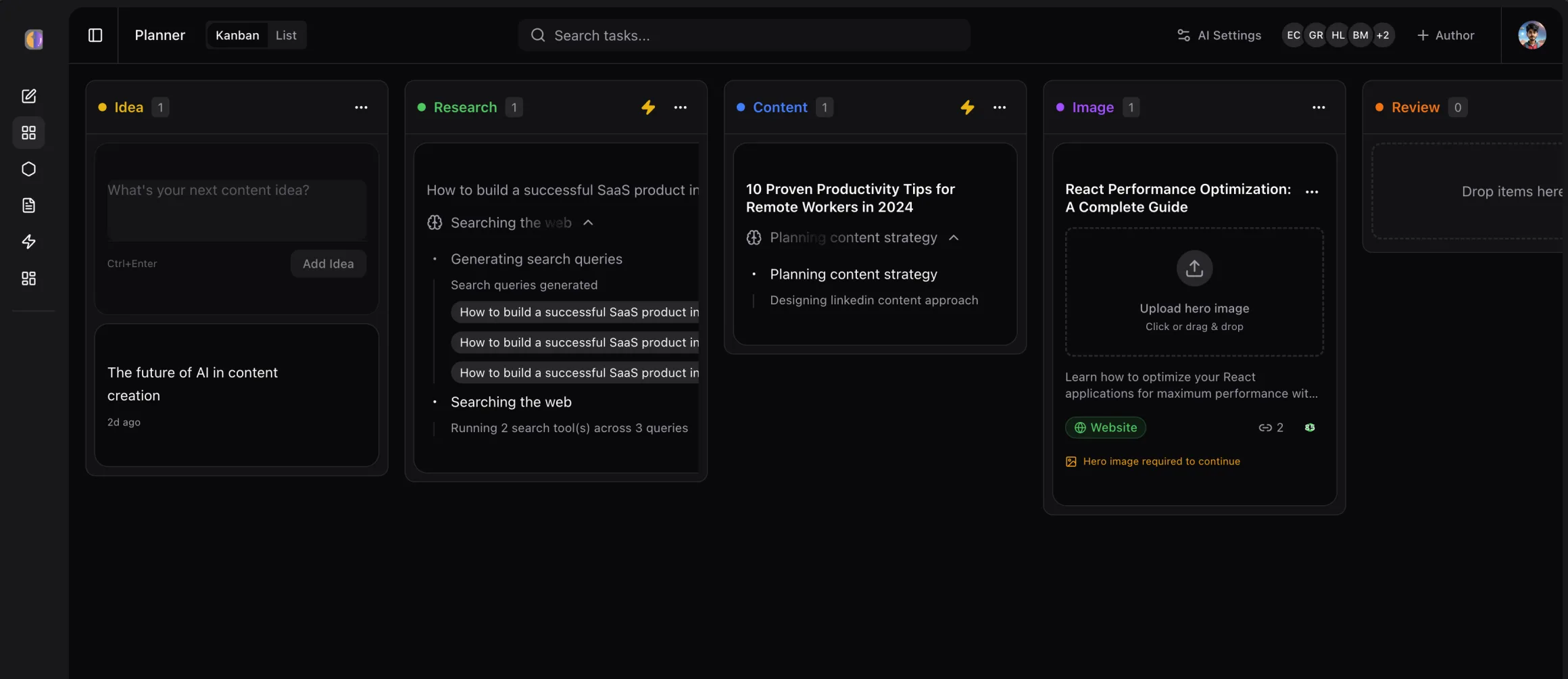Select the kanban grid icon in sidebar
1568x679 pixels.
[28, 133]
